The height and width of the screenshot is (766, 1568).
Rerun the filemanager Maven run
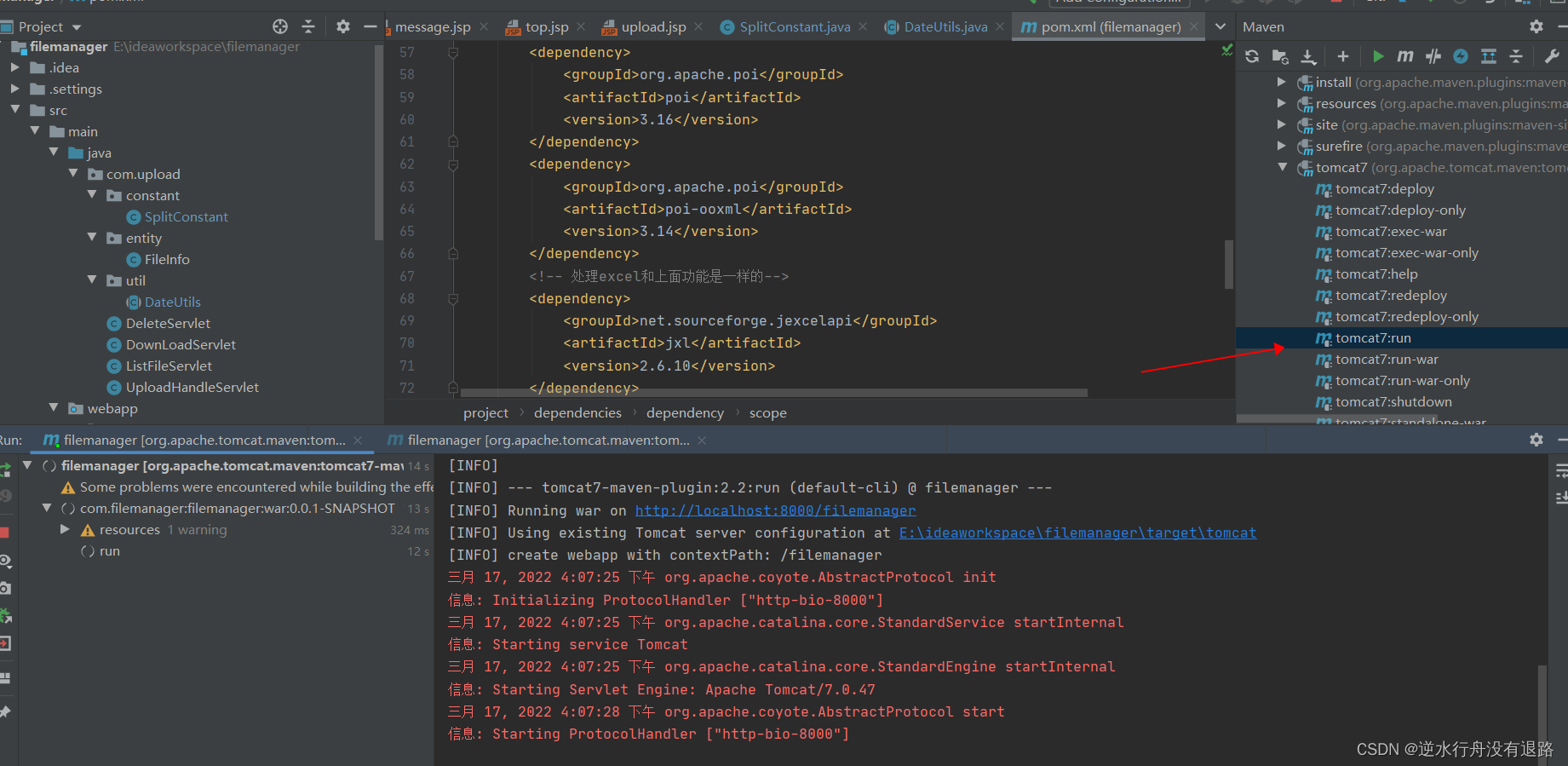click(4, 469)
